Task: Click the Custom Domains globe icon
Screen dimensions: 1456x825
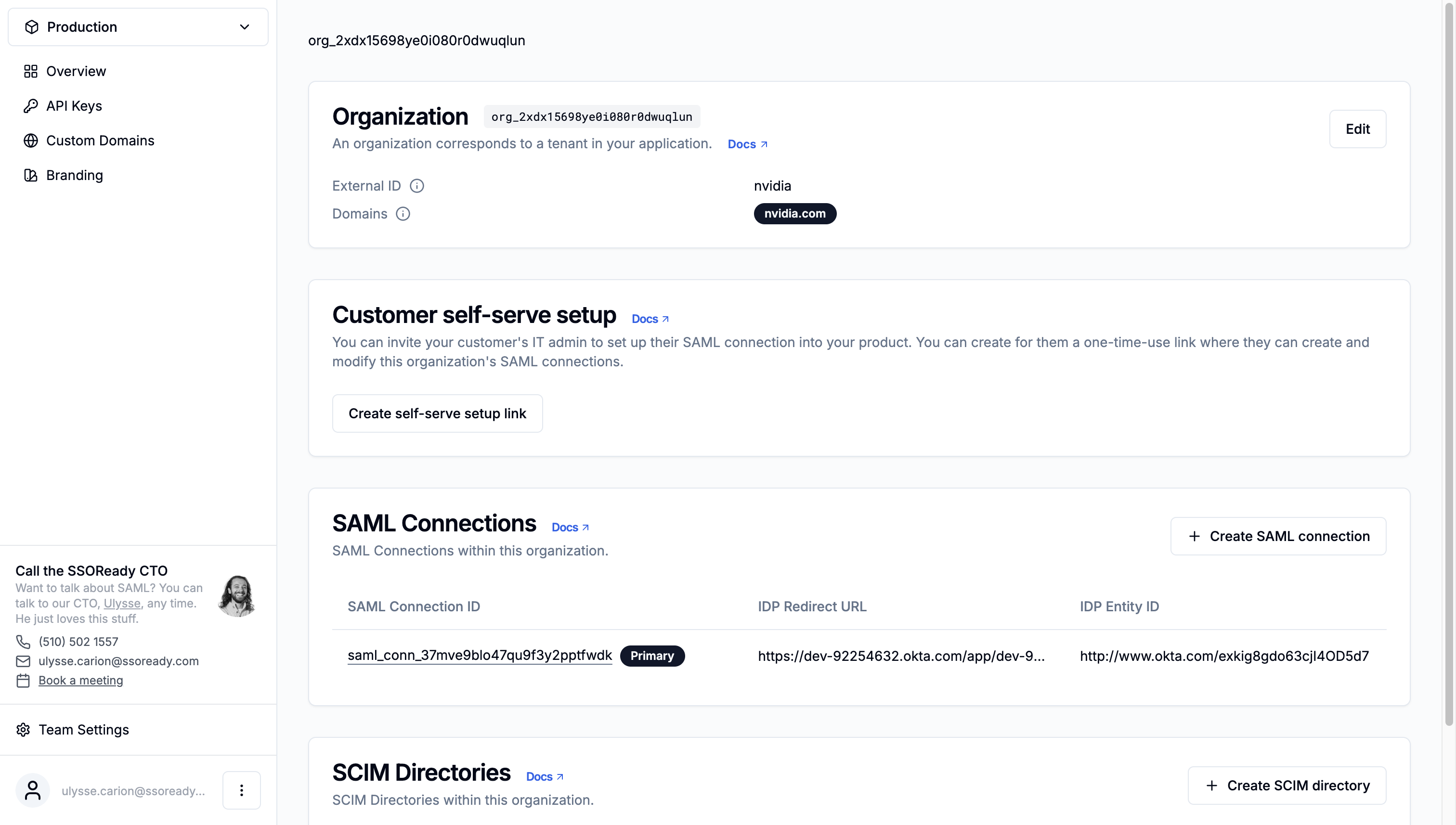Action: tap(31, 141)
